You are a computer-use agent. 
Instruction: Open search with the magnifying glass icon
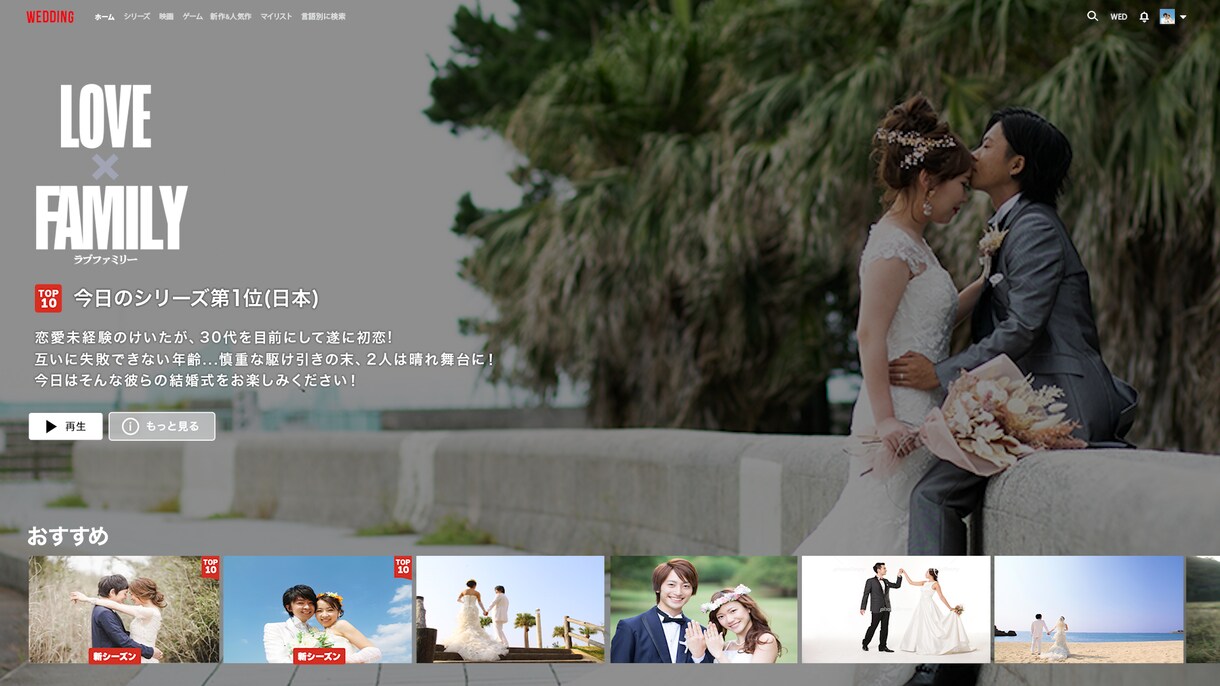pyautogui.click(x=1092, y=16)
